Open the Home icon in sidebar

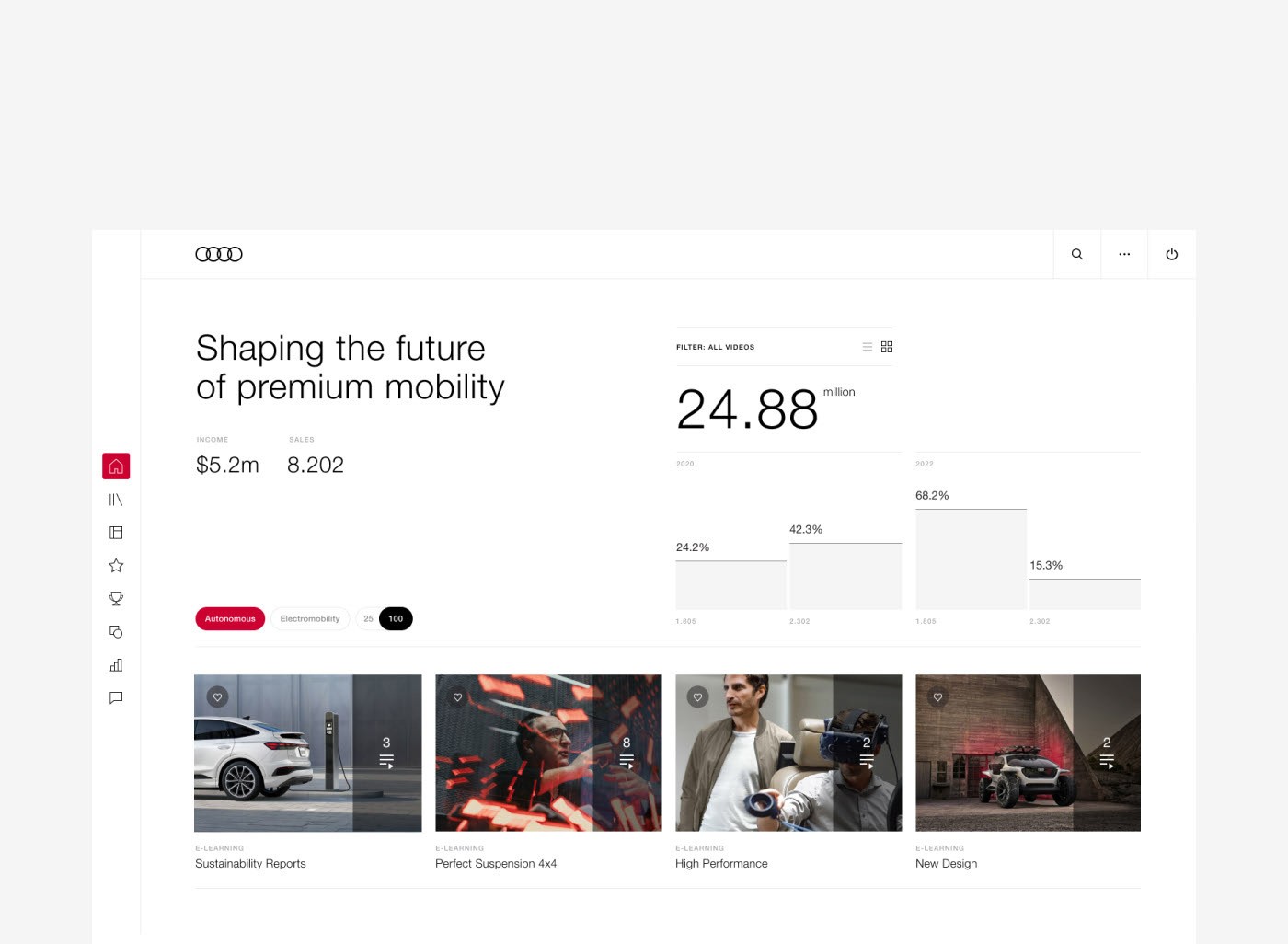point(116,466)
